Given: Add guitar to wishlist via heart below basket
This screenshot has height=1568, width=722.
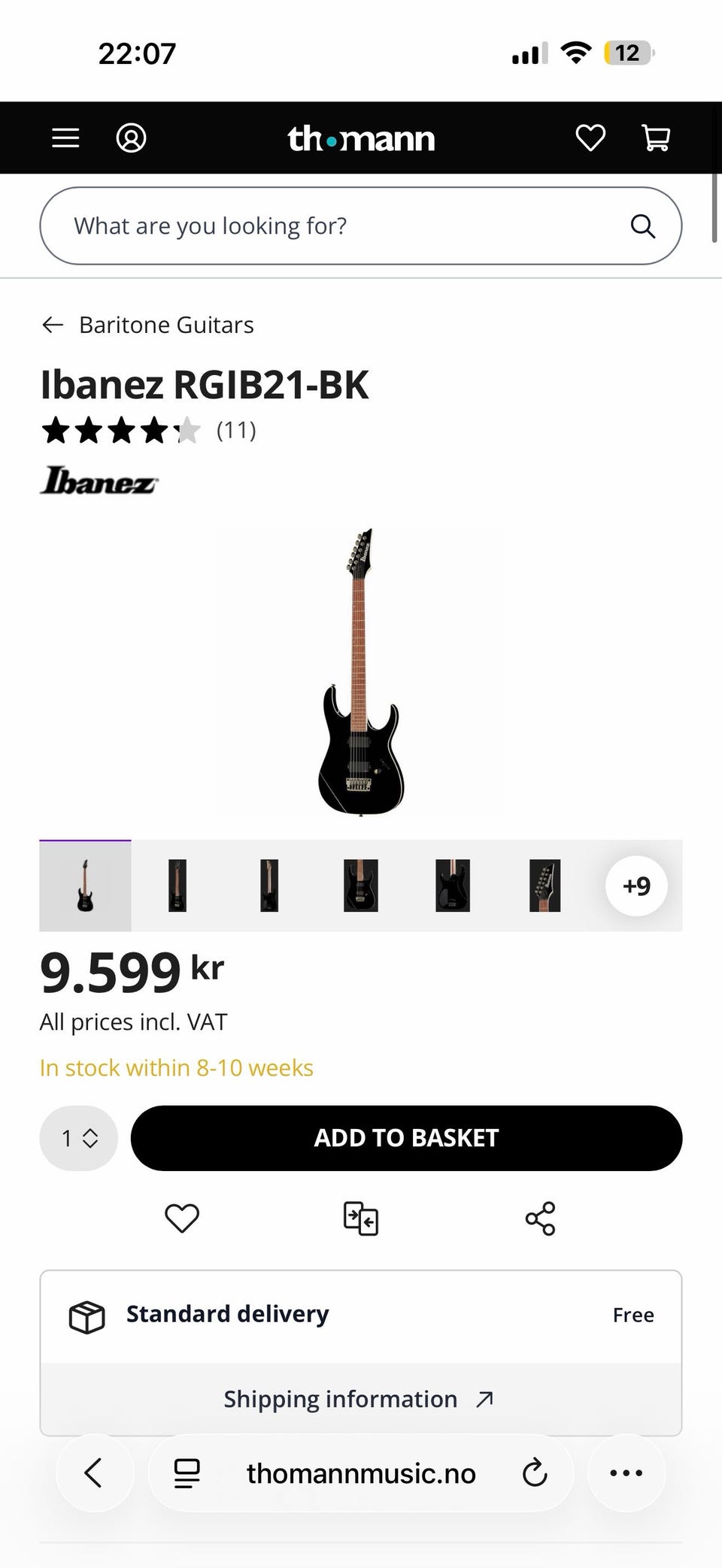Looking at the screenshot, I should (x=182, y=1218).
